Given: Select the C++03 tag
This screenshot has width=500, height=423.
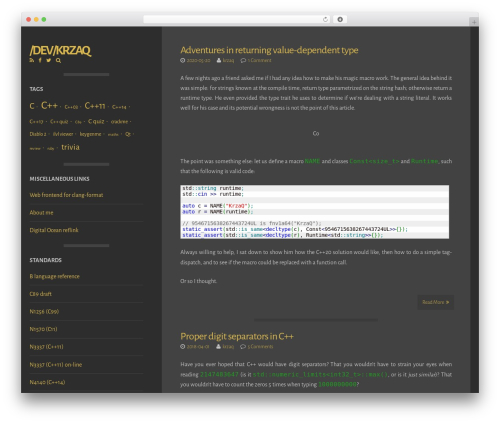Looking at the screenshot, I should [71, 107].
